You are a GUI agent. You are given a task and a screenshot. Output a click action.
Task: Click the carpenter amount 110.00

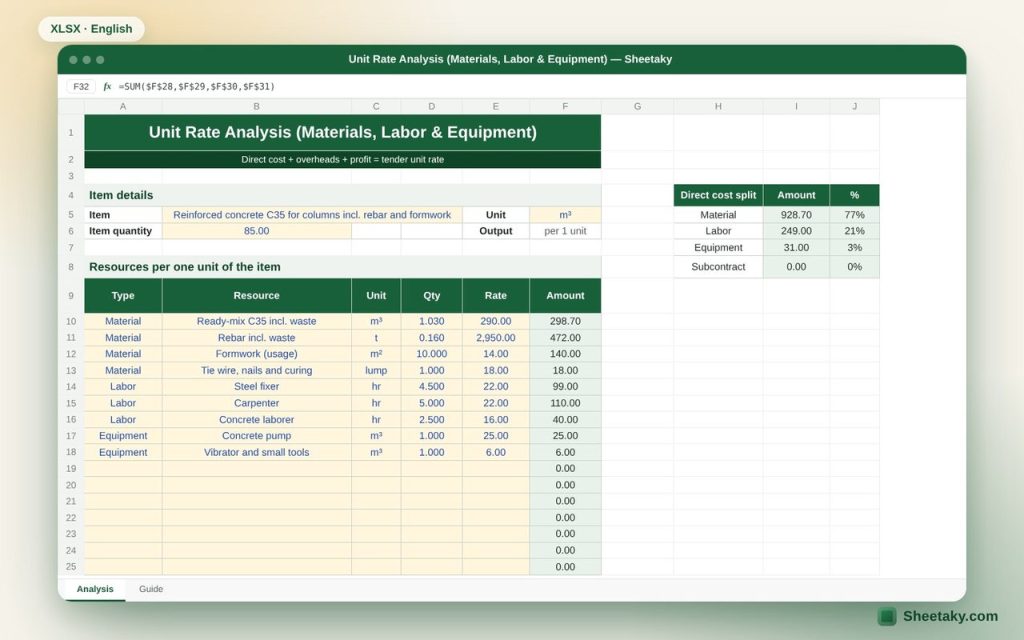[565, 403]
